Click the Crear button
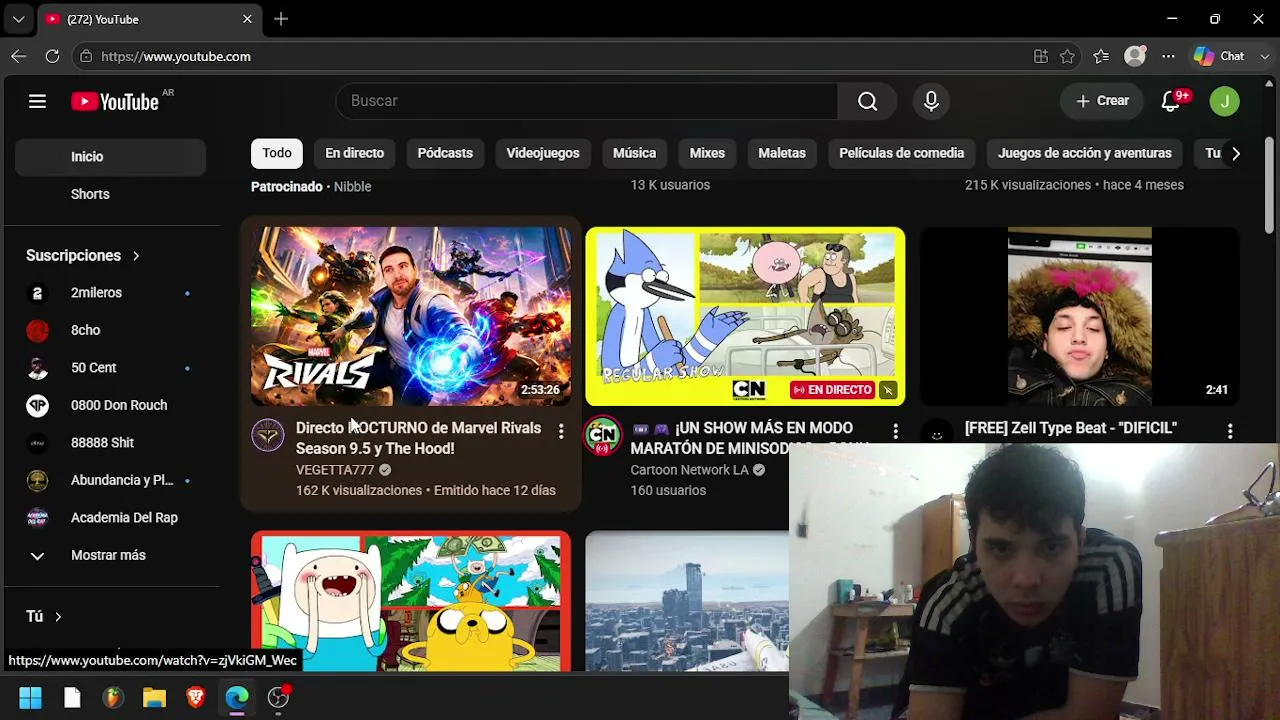Viewport: 1280px width, 720px height. click(x=1102, y=101)
